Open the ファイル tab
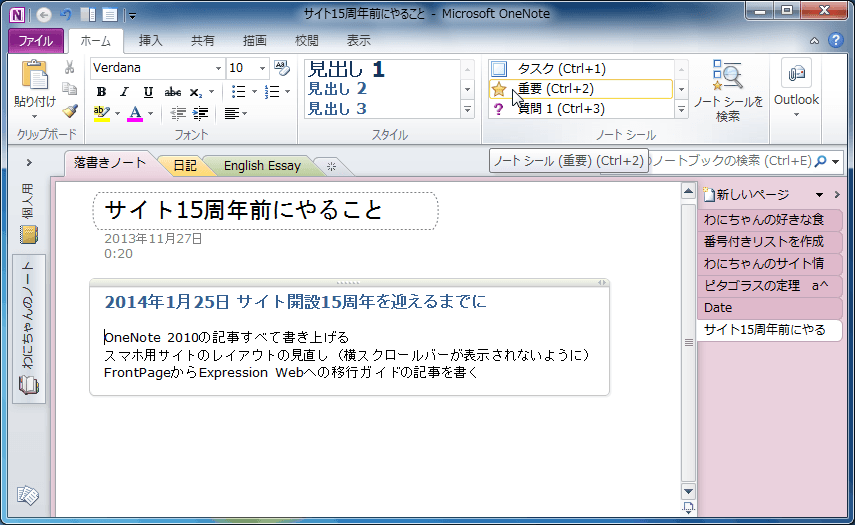Viewport: 855px width, 525px height. click(x=36, y=41)
